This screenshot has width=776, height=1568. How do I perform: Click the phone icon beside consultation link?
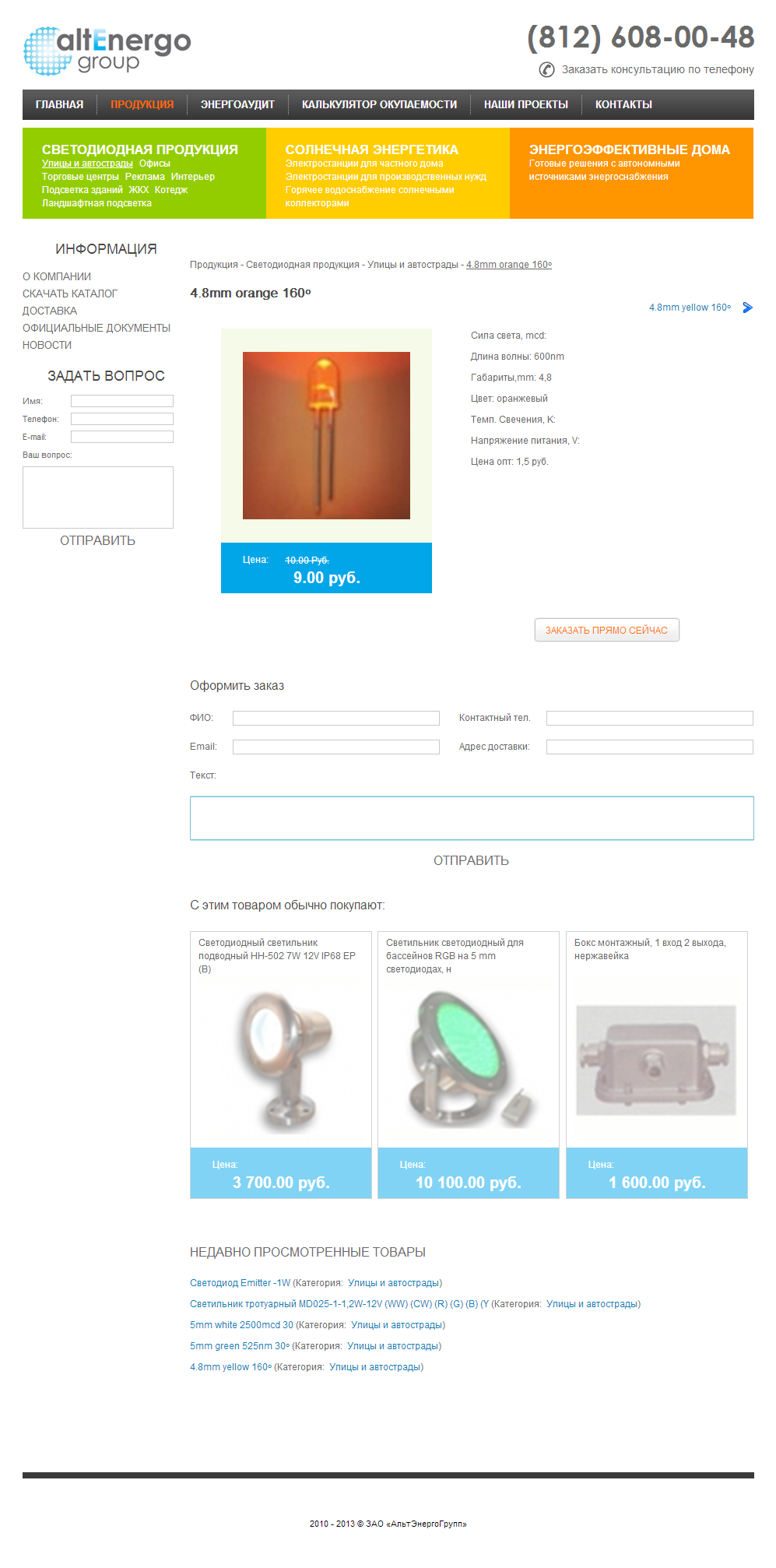[x=547, y=70]
